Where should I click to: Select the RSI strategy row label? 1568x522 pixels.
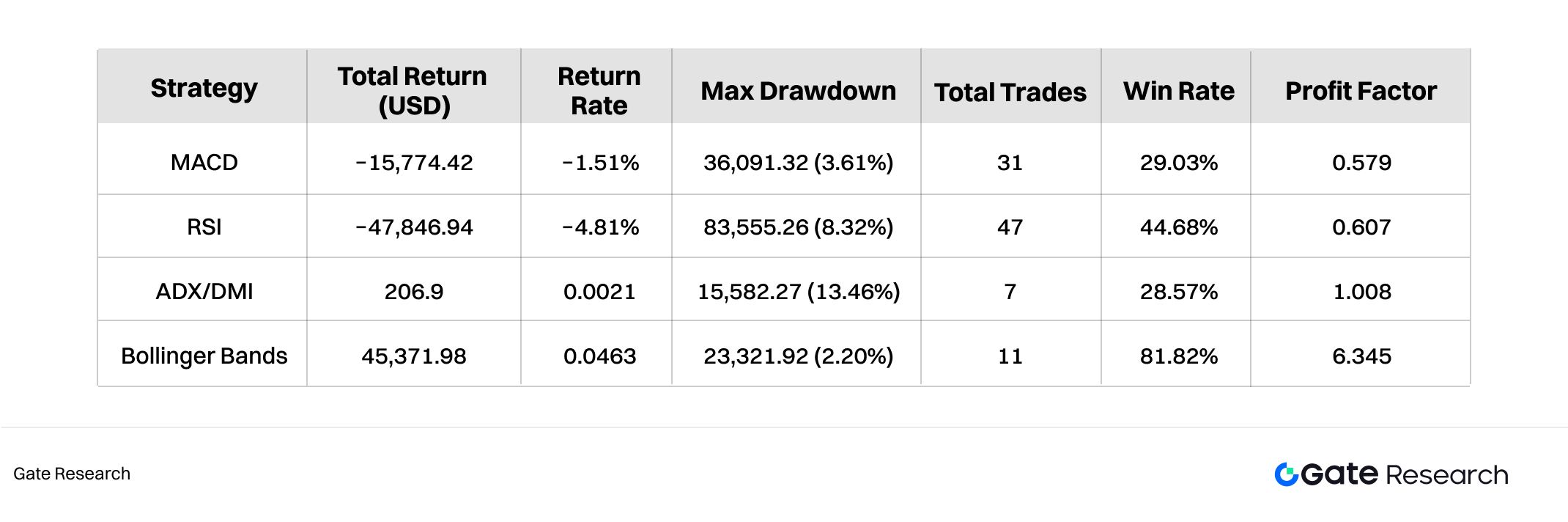click(204, 227)
